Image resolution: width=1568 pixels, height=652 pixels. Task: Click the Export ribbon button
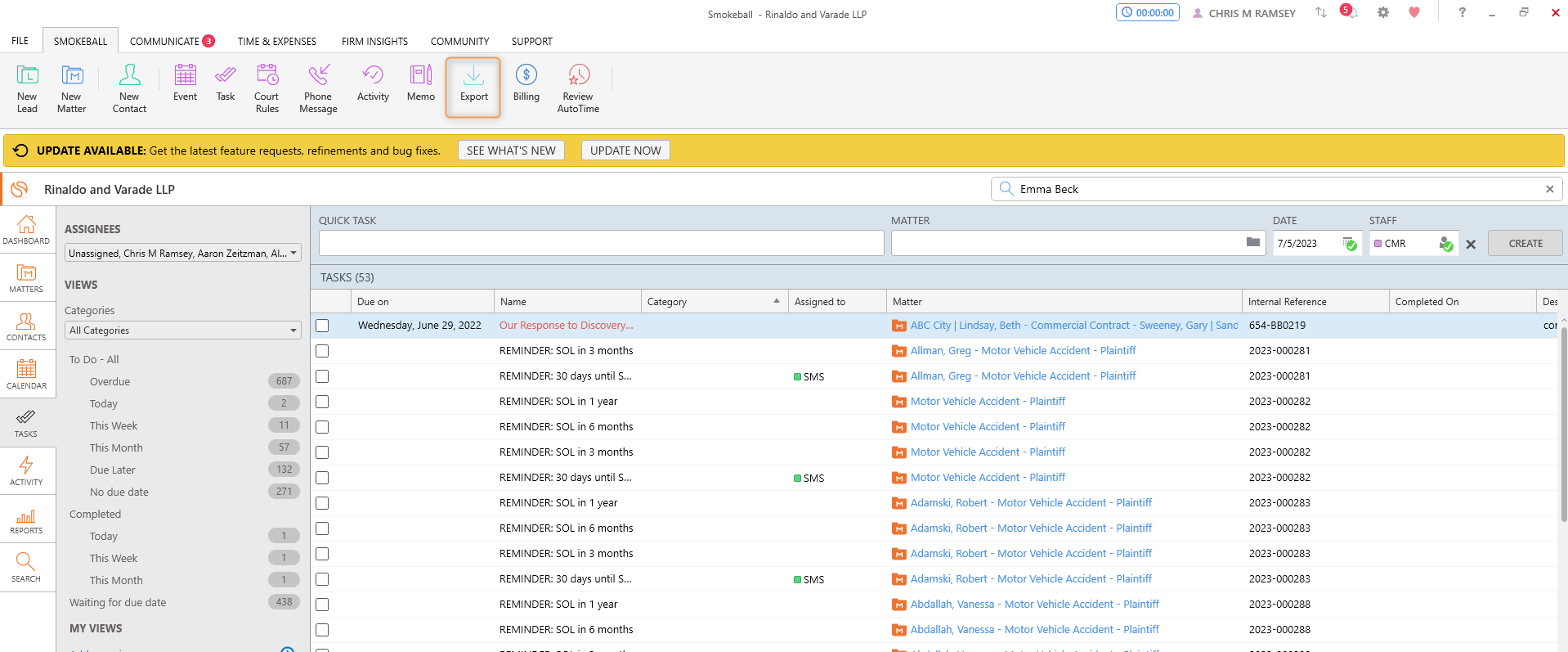point(473,88)
